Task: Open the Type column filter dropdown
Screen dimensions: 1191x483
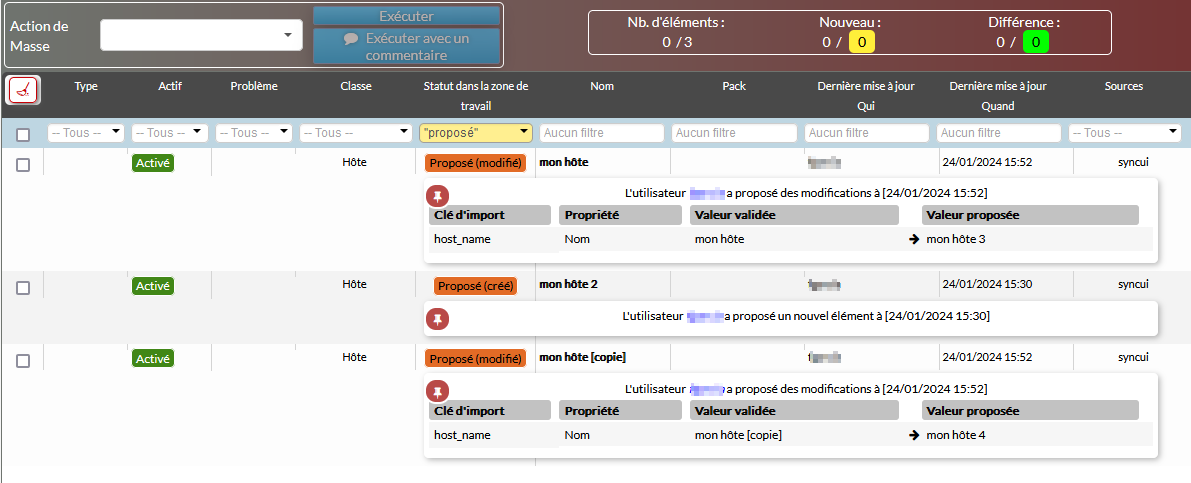Action: coord(85,133)
